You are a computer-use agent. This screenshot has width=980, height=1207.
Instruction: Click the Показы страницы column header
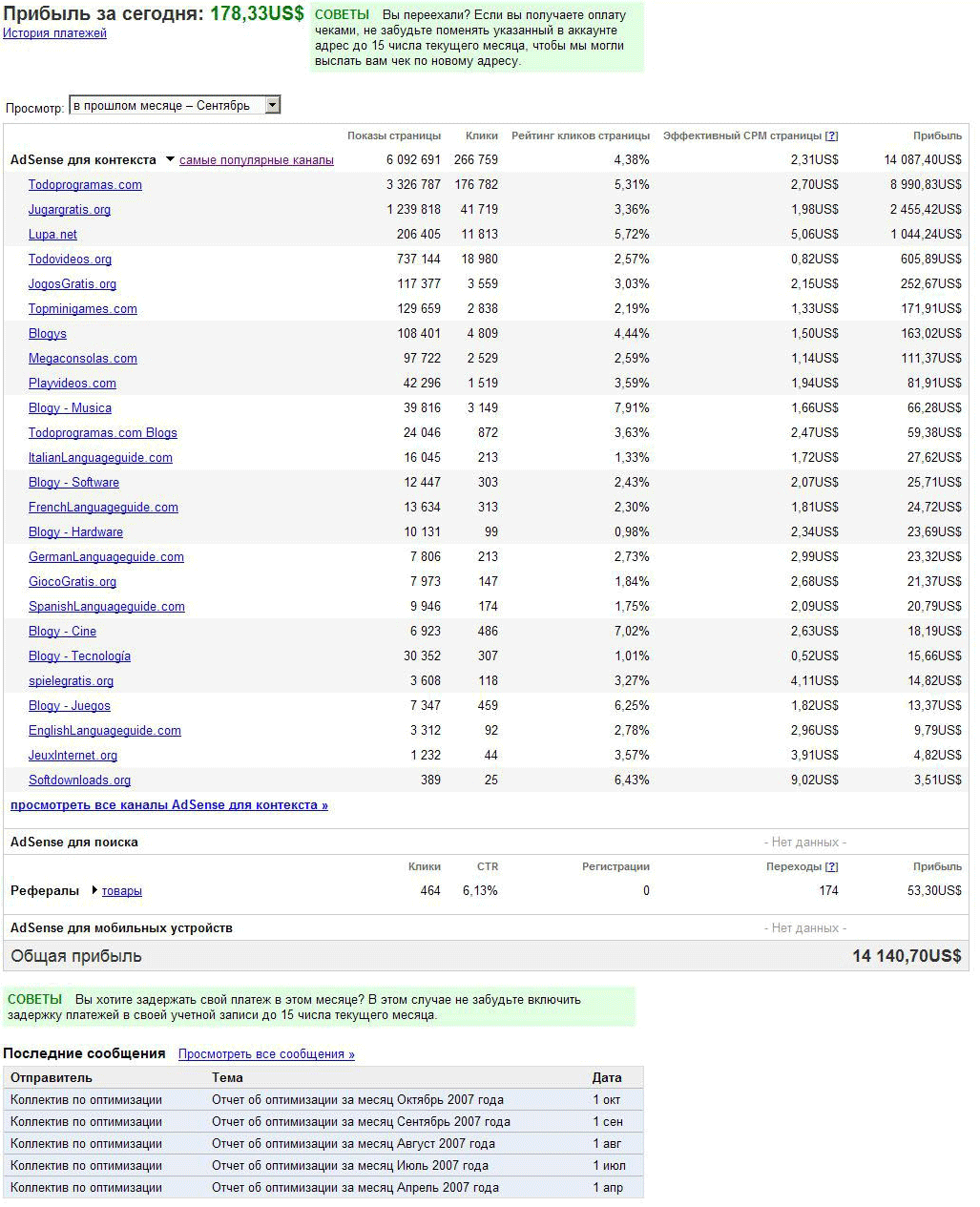point(394,135)
